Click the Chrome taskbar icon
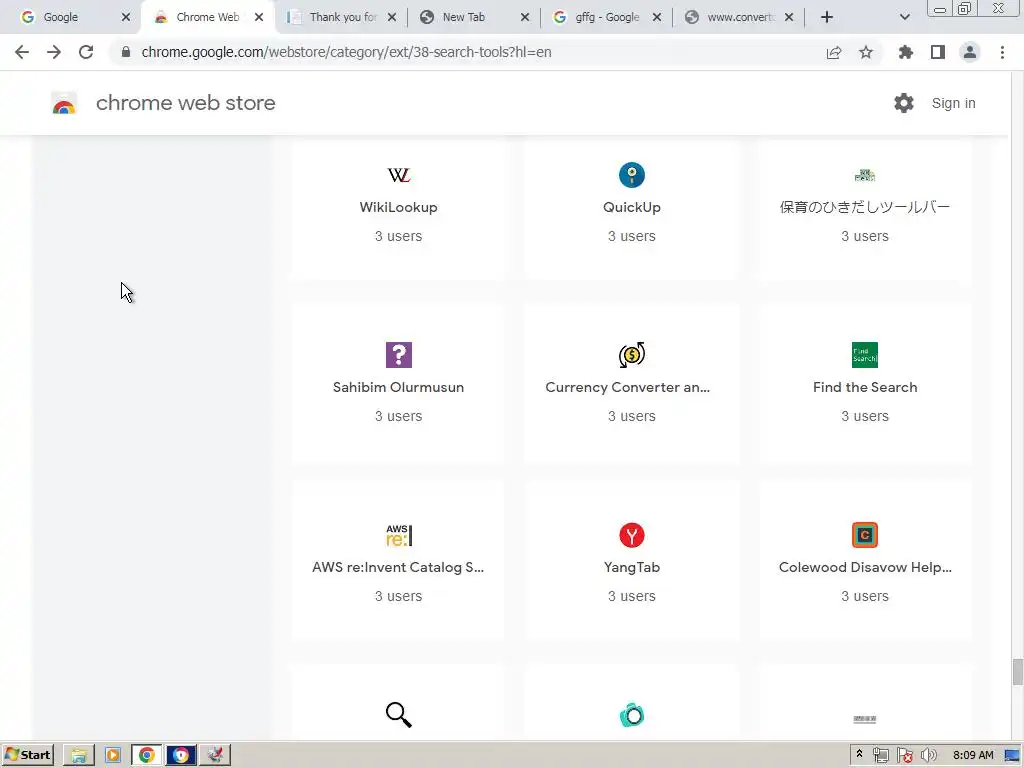The width and height of the screenshot is (1024, 768). (147, 755)
